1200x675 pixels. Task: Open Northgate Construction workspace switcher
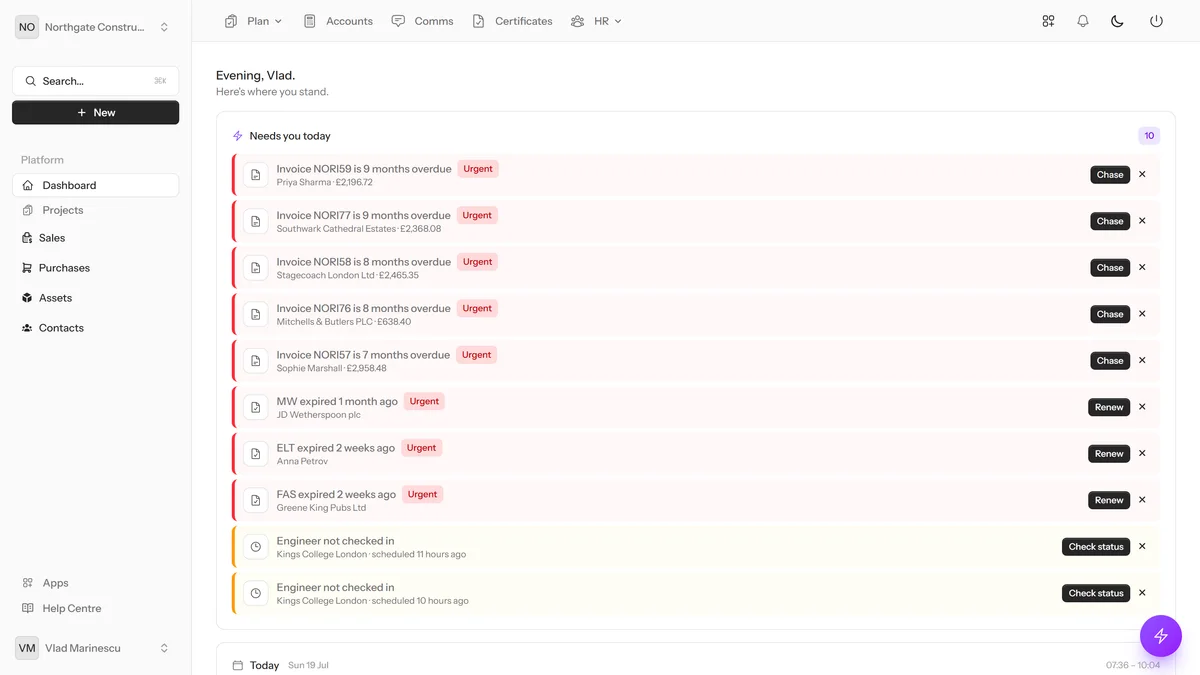95,27
